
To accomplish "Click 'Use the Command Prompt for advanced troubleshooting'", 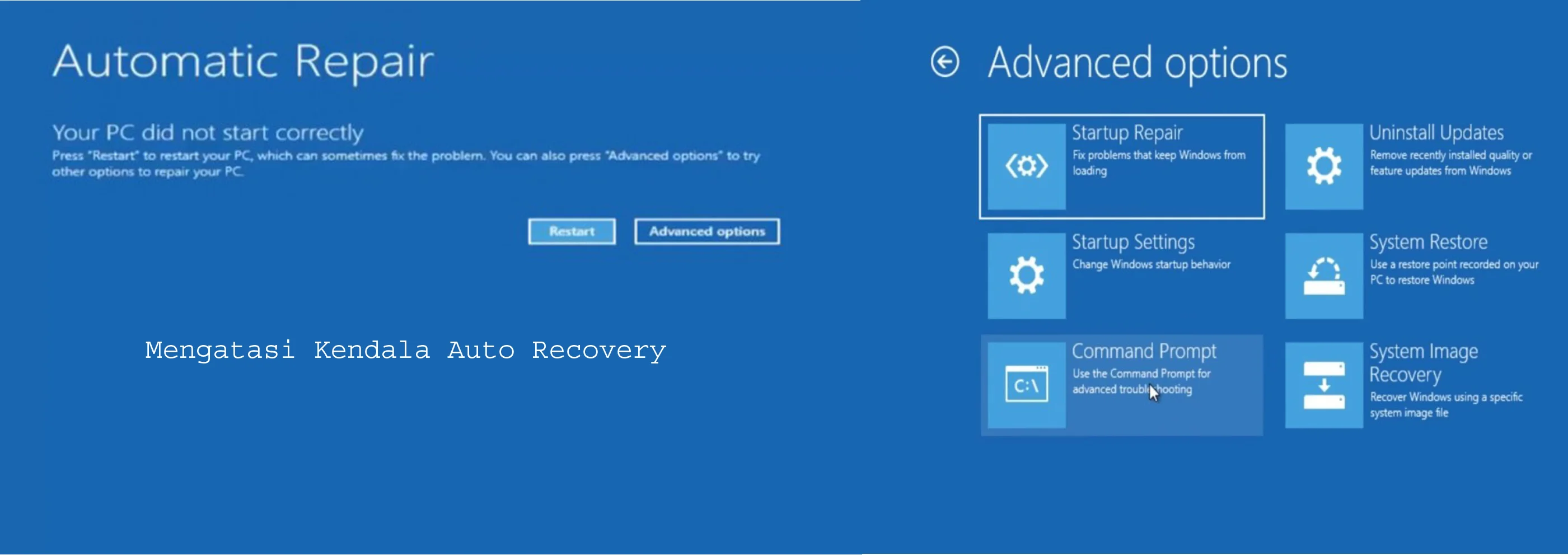I will pyautogui.click(x=1141, y=381).
